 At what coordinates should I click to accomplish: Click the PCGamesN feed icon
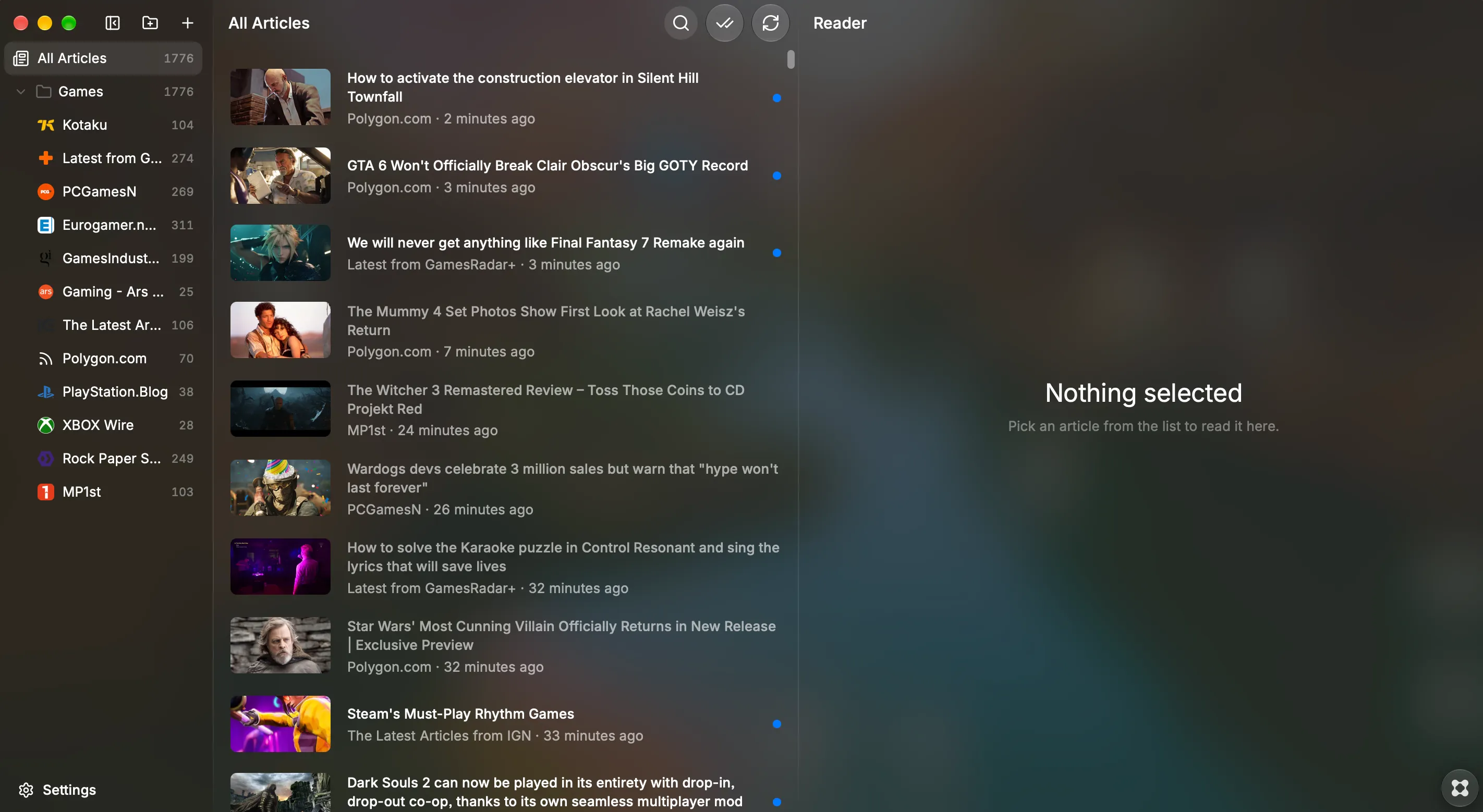pos(45,192)
